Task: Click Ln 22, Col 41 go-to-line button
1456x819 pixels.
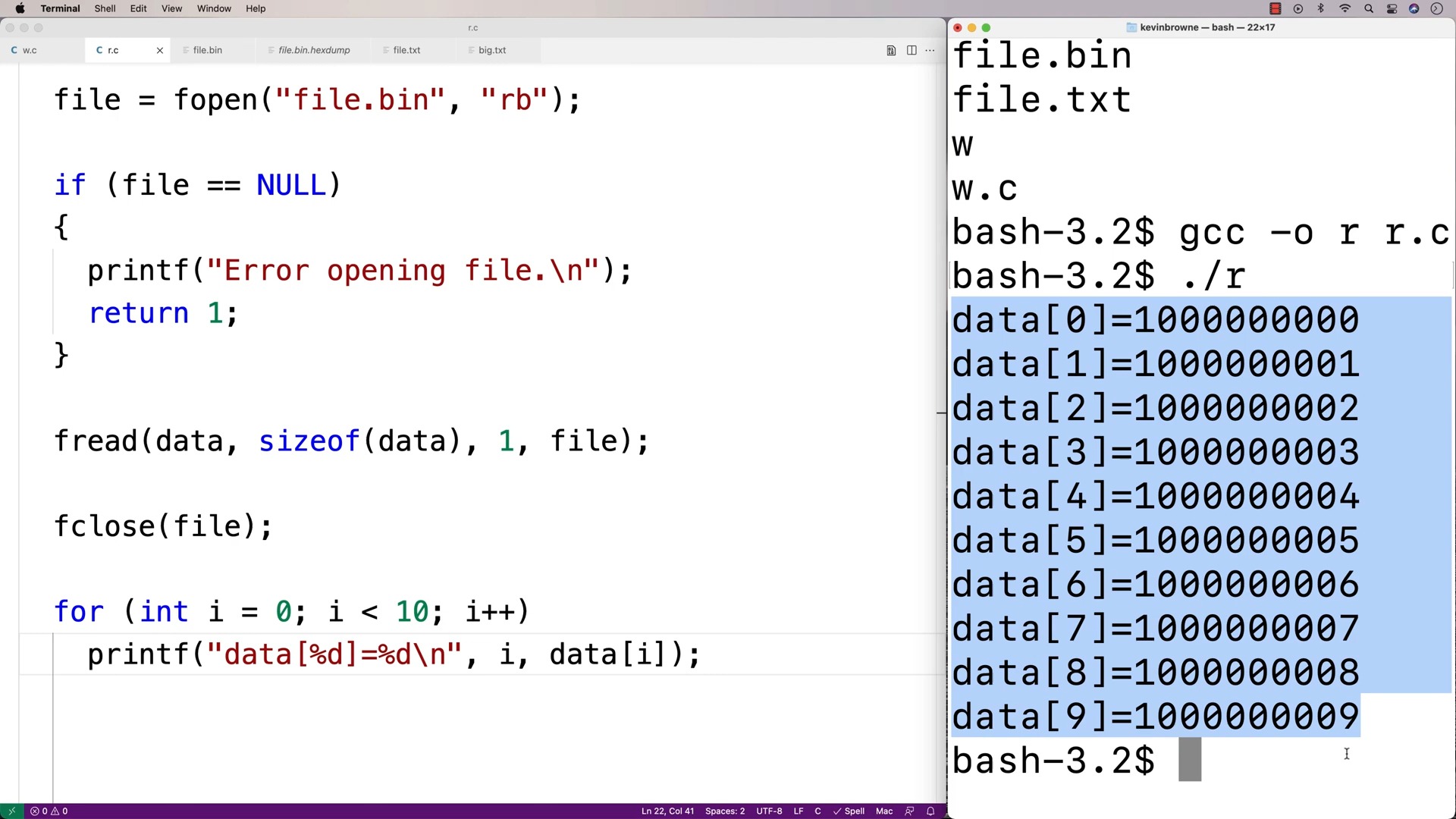Action: tap(667, 811)
